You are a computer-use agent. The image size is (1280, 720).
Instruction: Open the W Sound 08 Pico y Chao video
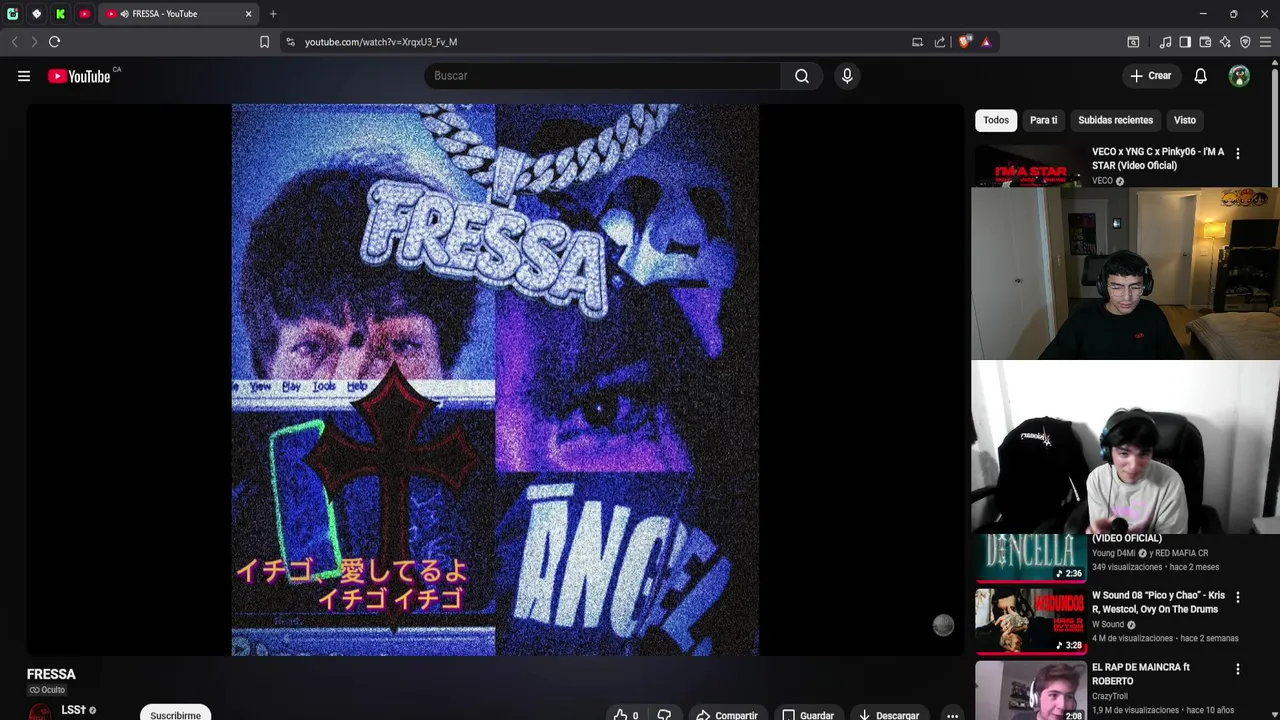1158,602
